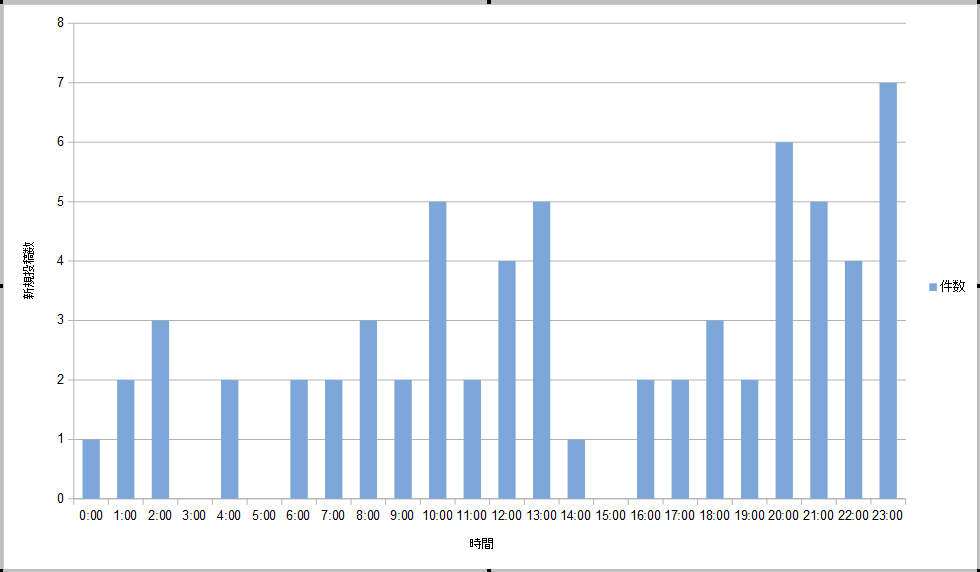Select the 8:00 data bar

coord(368,410)
